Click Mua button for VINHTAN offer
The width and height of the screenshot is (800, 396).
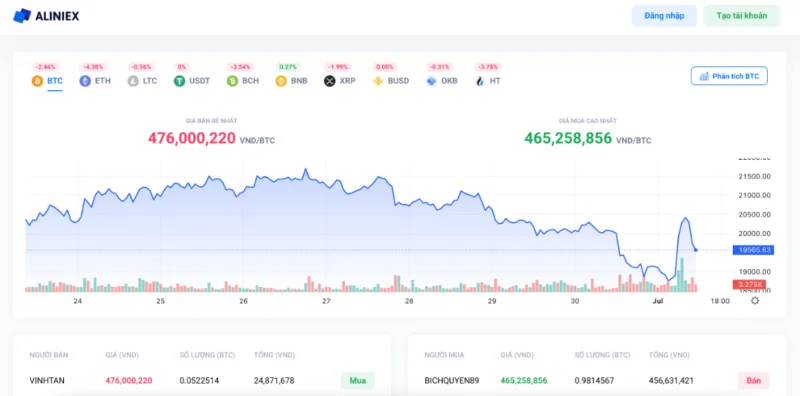coord(358,381)
